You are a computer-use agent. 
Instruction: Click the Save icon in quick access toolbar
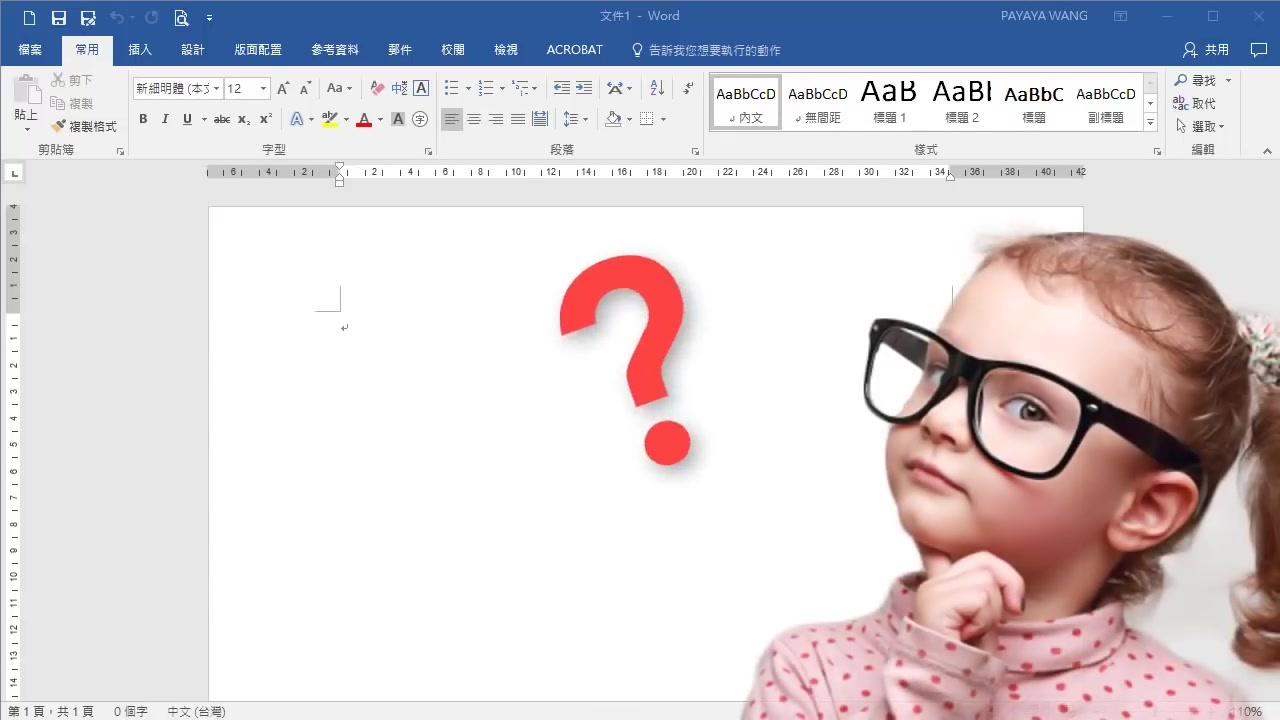(x=59, y=17)
